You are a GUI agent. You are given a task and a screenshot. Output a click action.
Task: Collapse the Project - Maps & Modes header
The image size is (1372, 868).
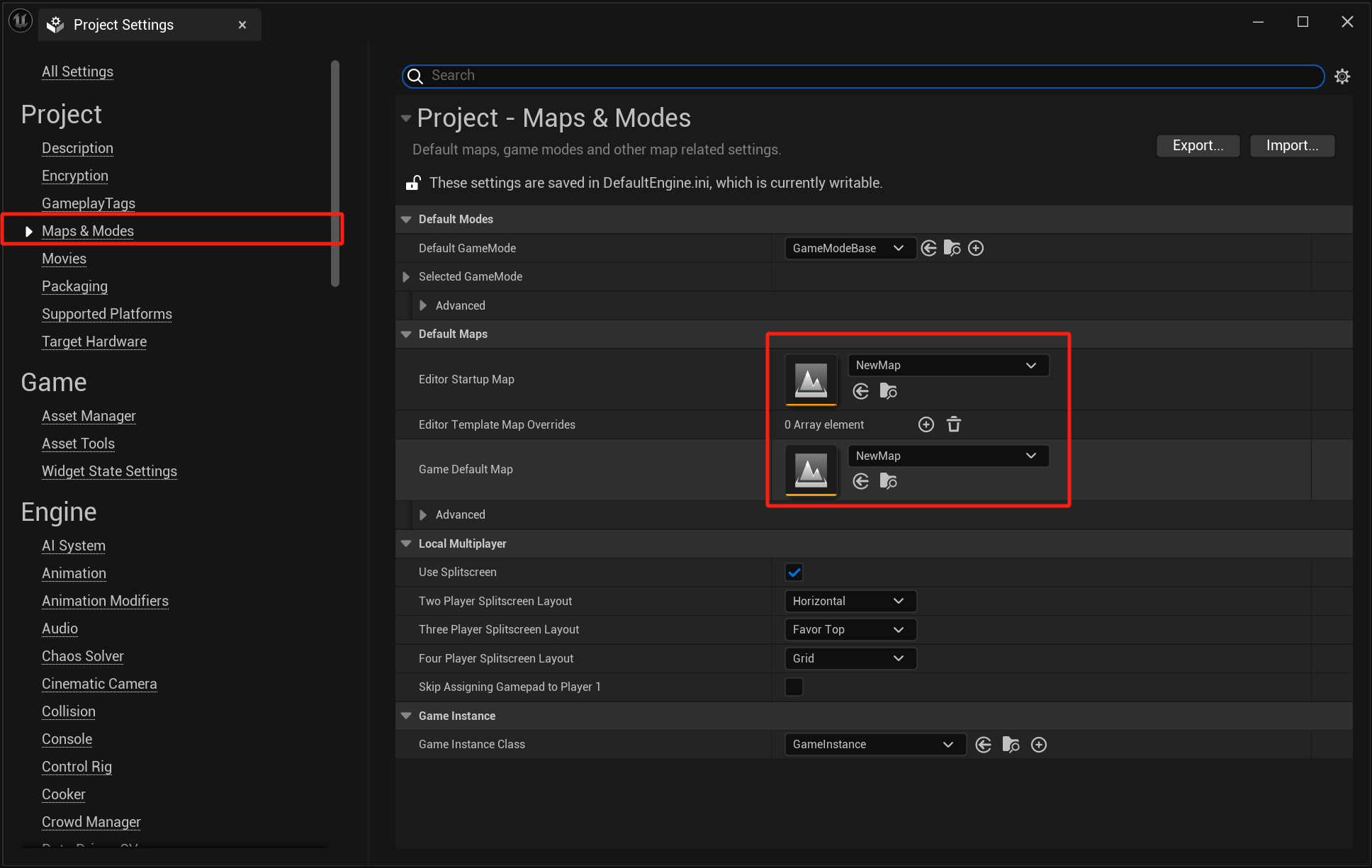(406, 118)
